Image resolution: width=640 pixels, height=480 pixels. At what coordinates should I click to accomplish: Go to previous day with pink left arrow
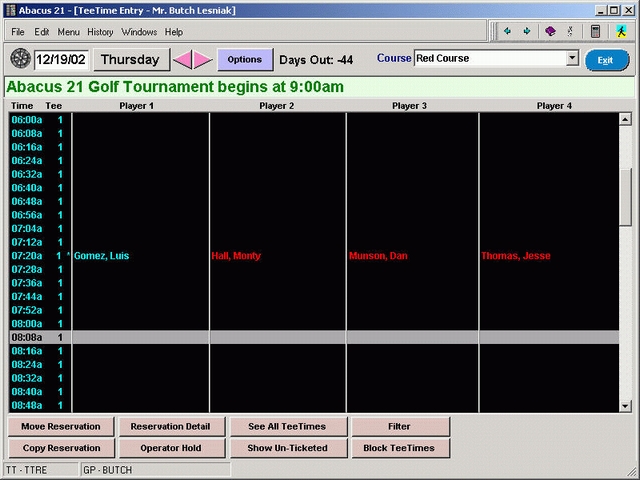pyautogui.click(x=182, y=60)
